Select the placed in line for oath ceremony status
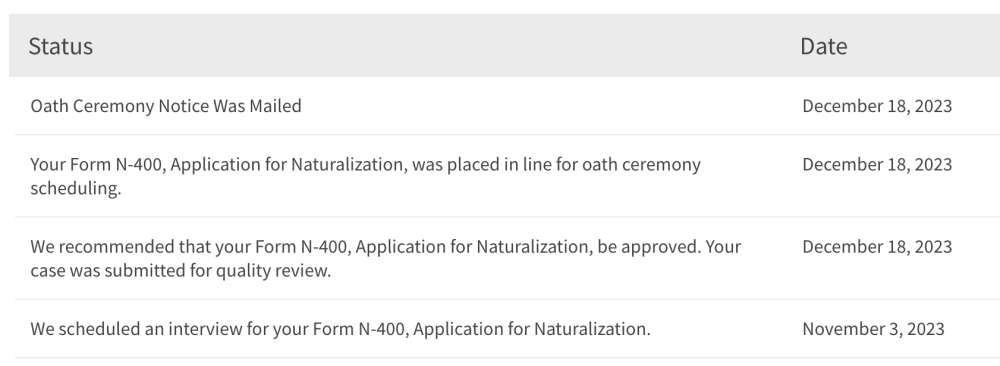This screenshot has height=366, width=1000. (365, 176)
